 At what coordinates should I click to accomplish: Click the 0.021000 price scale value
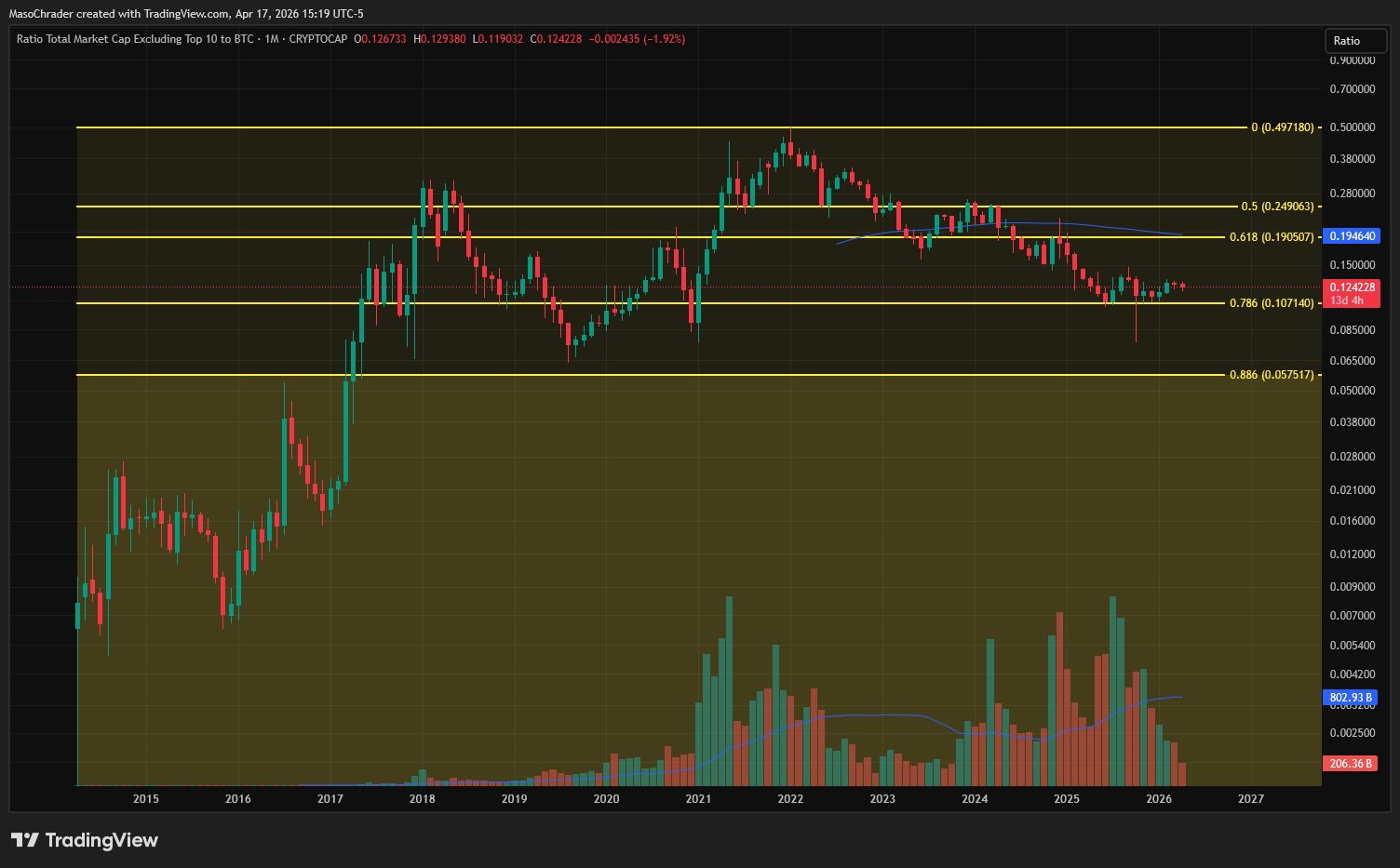coord(1353,490)
